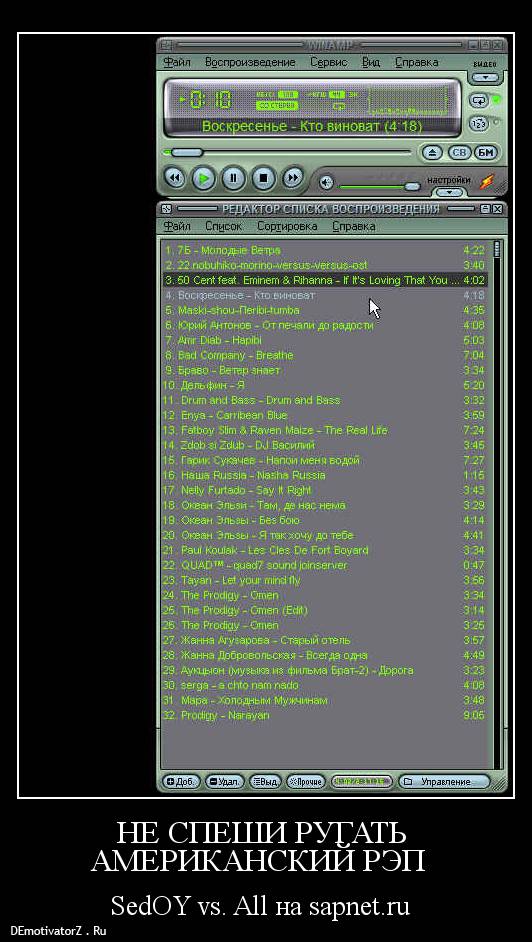Select track 15 Гарик Сукачев
The height and width of the screenshot is (942, 532).
point(325,461)
